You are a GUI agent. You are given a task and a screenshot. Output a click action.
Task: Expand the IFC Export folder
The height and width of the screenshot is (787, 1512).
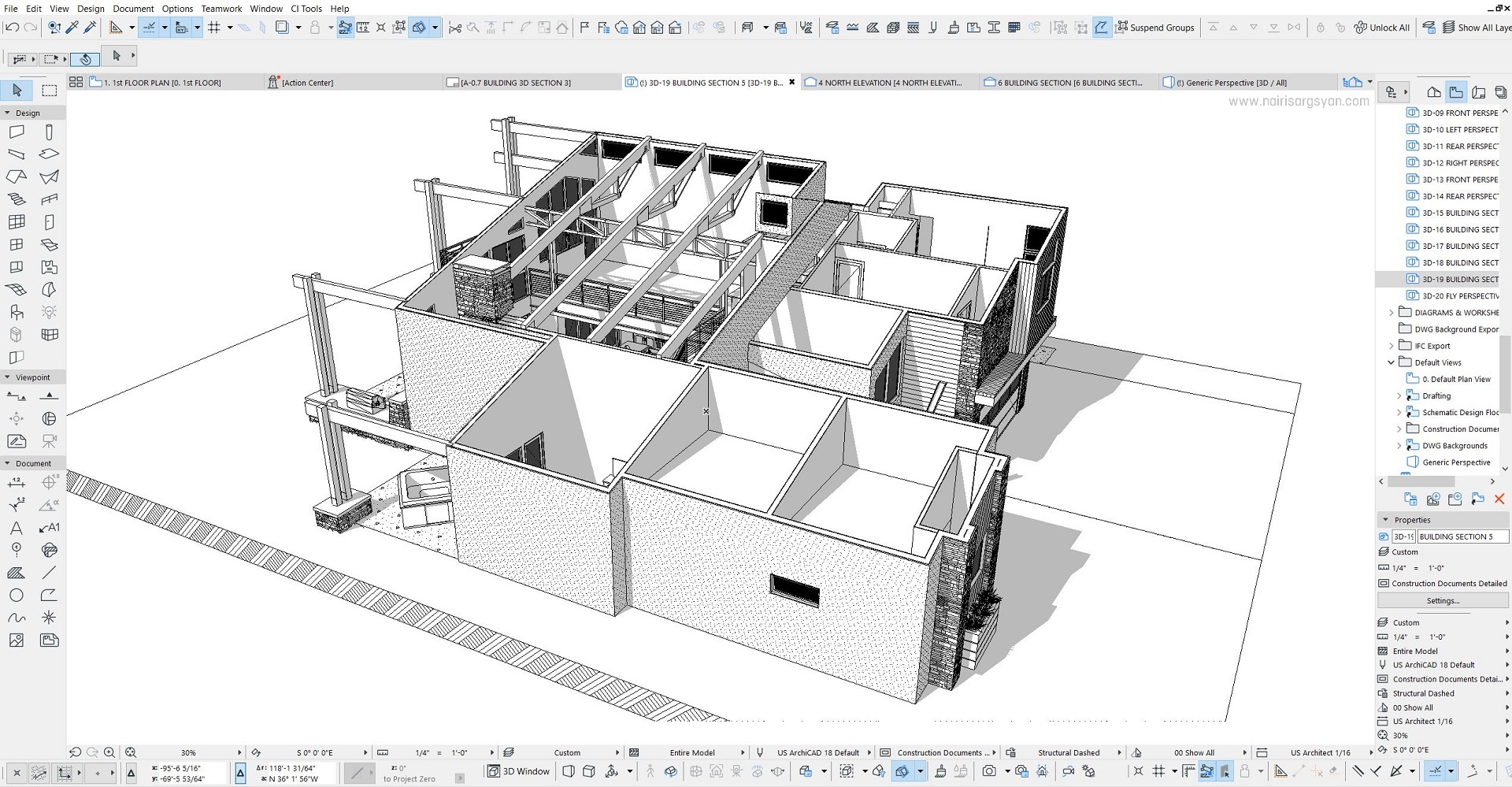point(1392,346)
